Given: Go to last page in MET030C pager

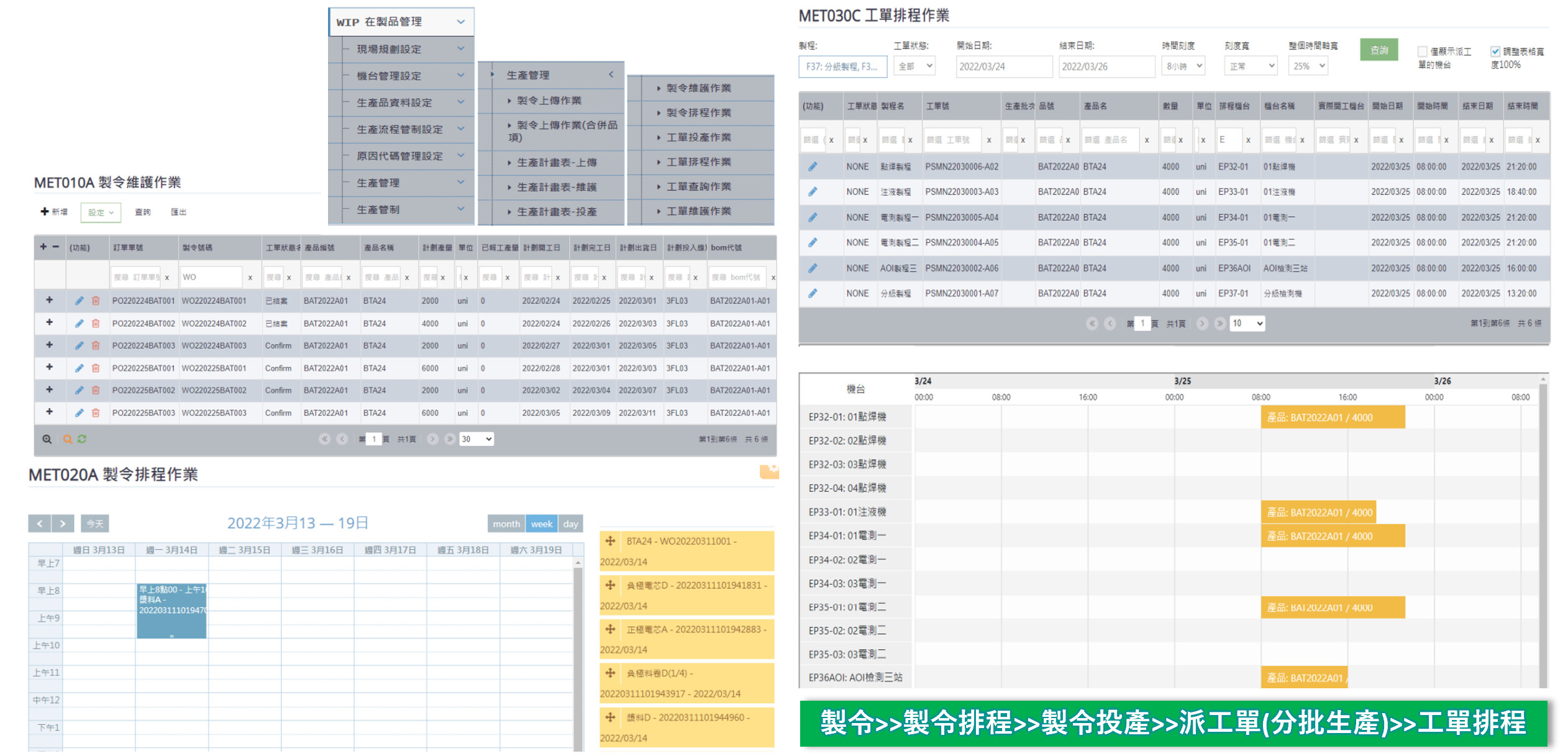Looking at the screenshot, I should (x=1219, y=323).
